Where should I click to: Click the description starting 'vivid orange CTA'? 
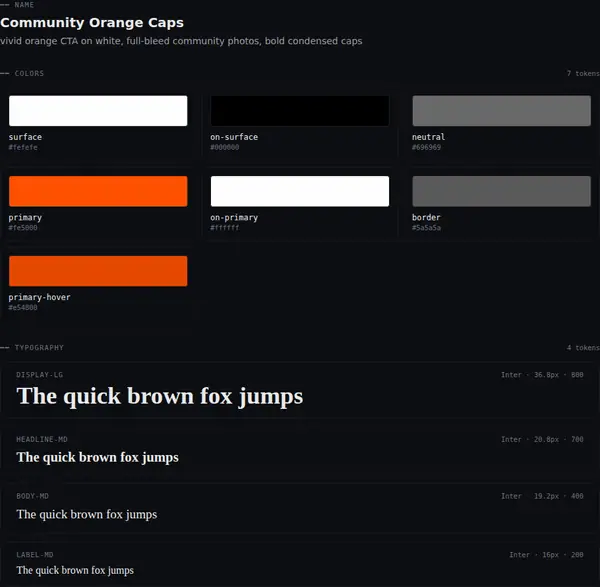[x=181, y=41]
